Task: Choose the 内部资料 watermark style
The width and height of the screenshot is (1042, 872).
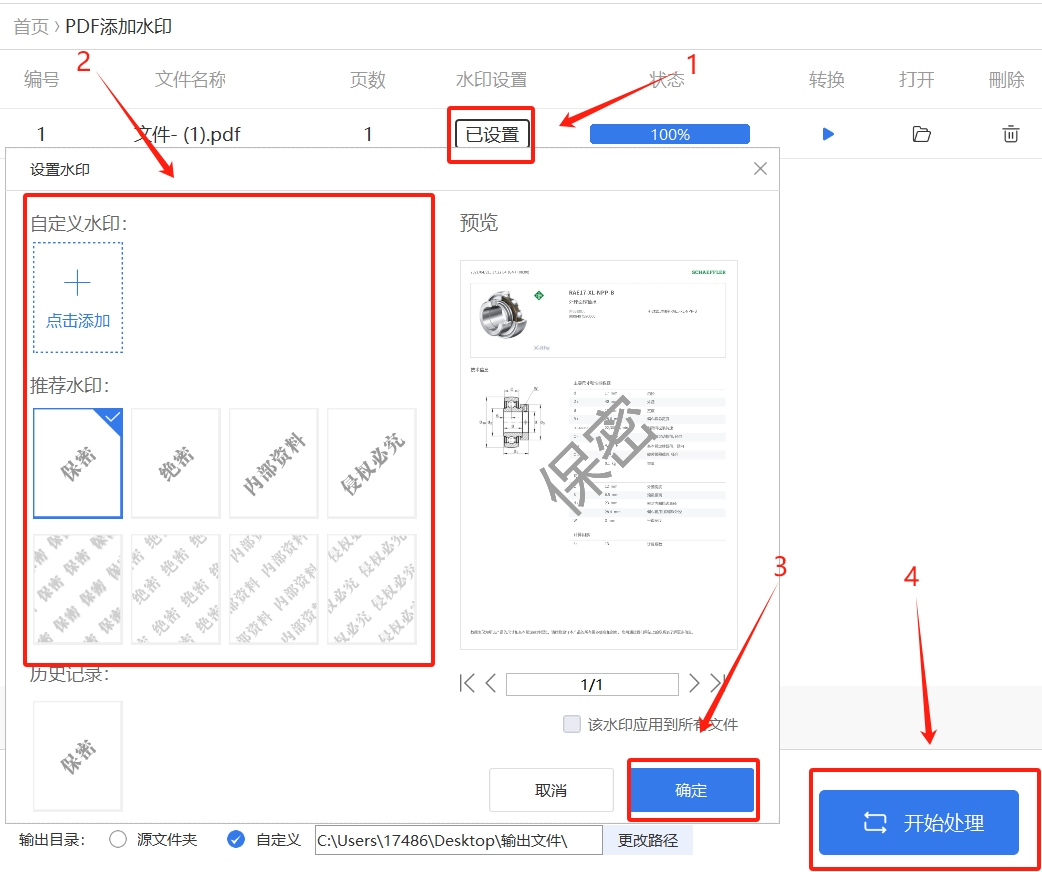Action: (x=273, y=463)
